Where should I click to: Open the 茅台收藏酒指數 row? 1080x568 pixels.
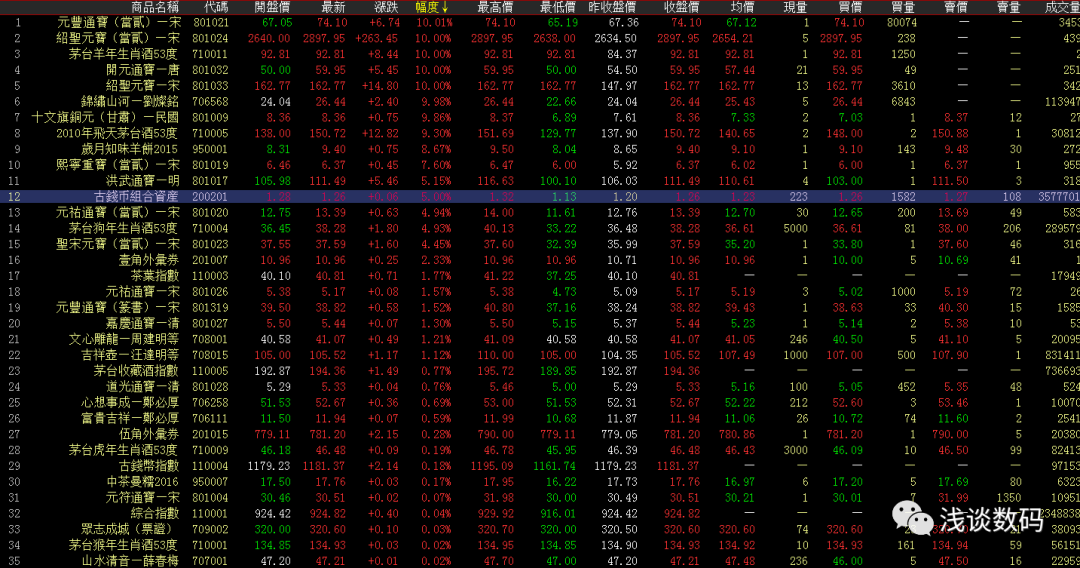(x=540, y=371)
